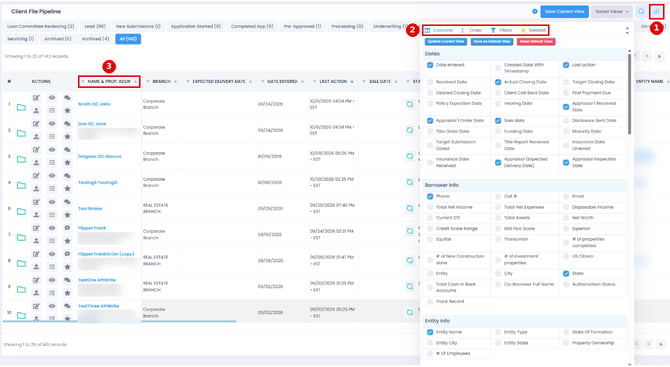This screenshot has height=367, width=670.
Task: Click the columns panel vertical scrollbar
Action: coord(629,94)
